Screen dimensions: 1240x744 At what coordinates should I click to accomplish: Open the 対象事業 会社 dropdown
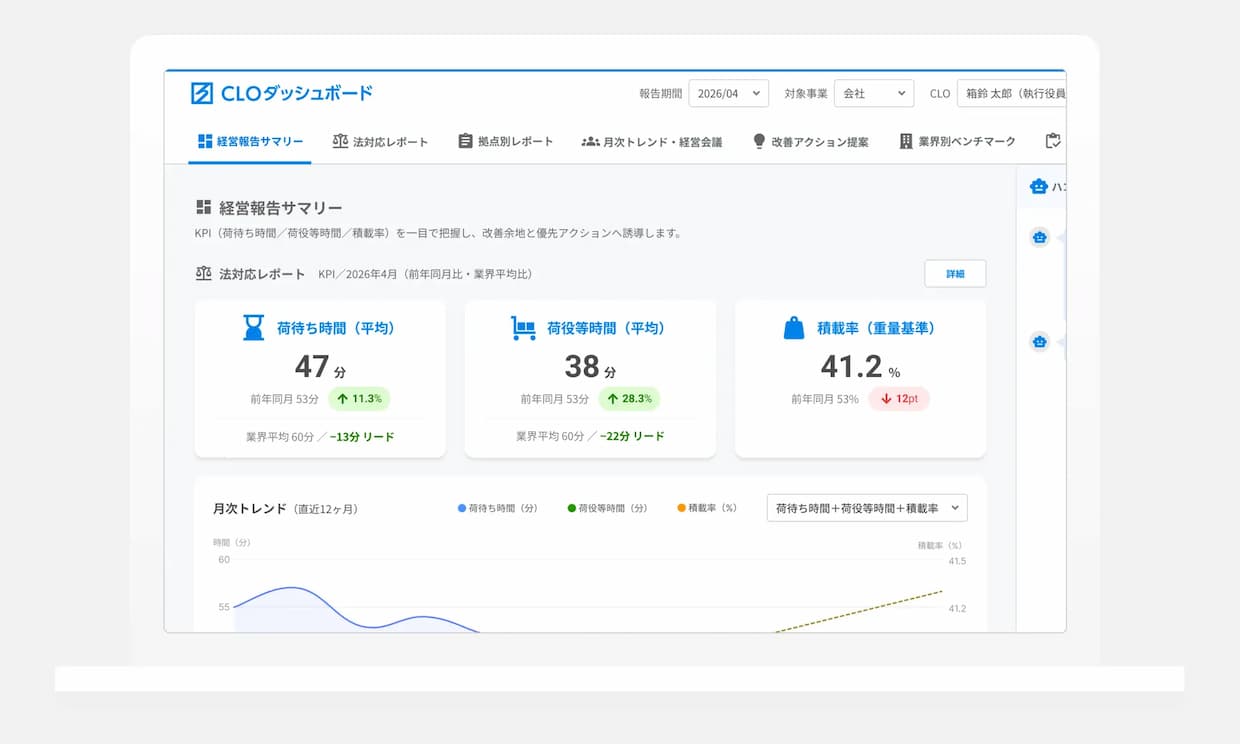(874, 93)
